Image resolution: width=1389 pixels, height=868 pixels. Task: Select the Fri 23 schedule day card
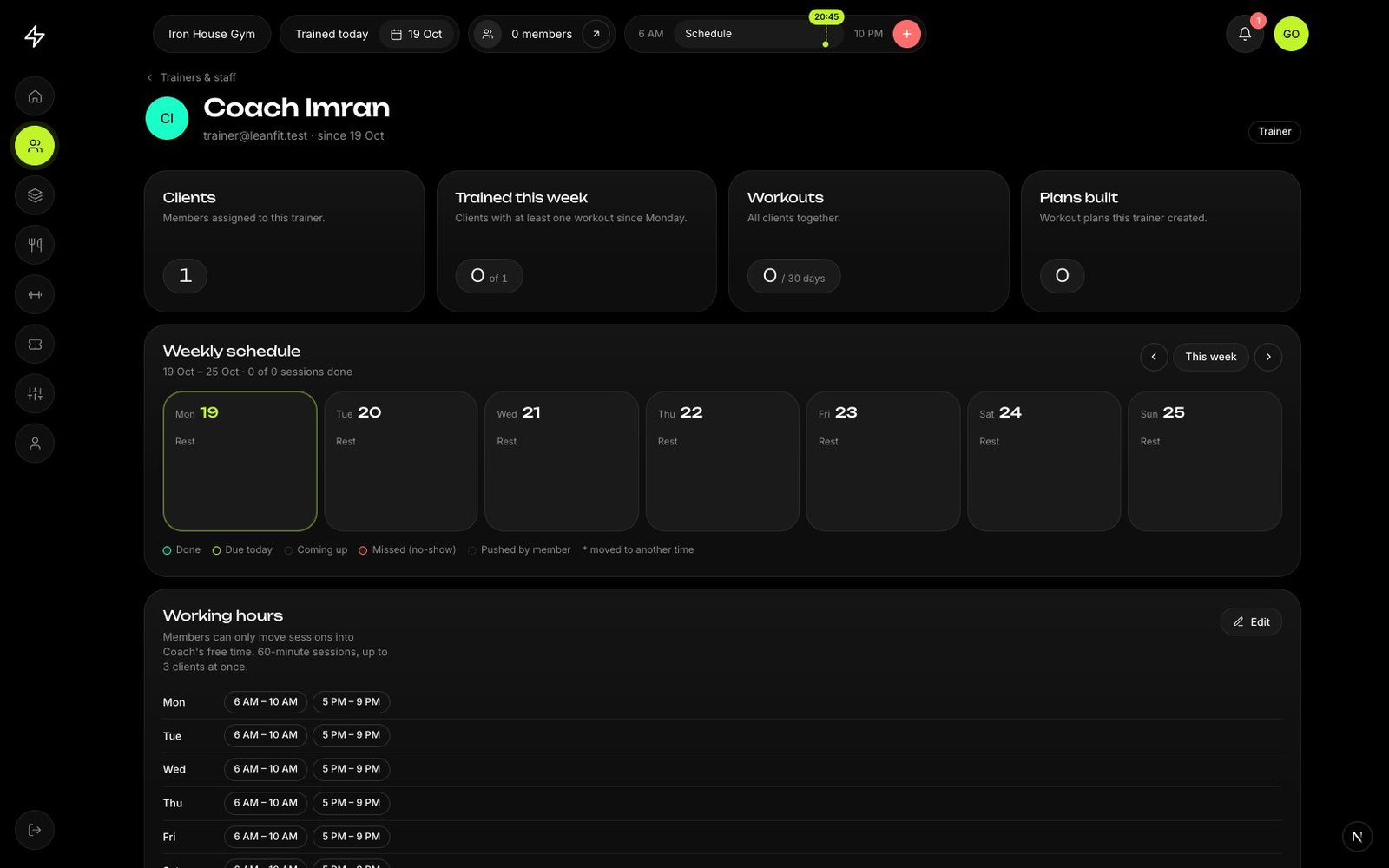[883, 461]
